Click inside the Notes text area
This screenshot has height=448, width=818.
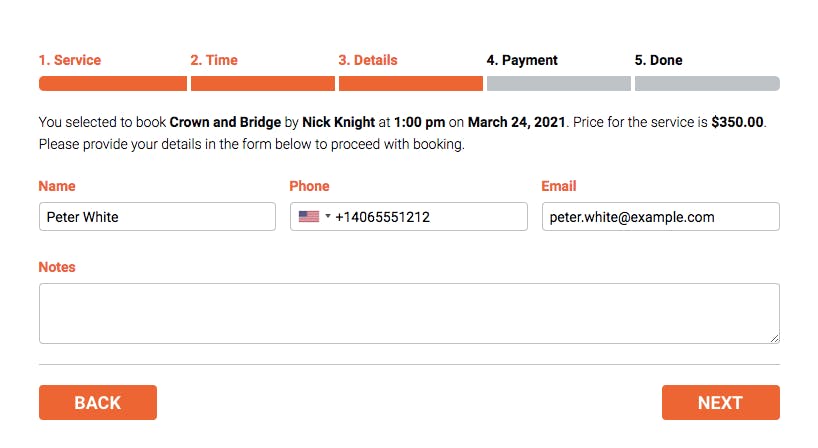[409, 313]
